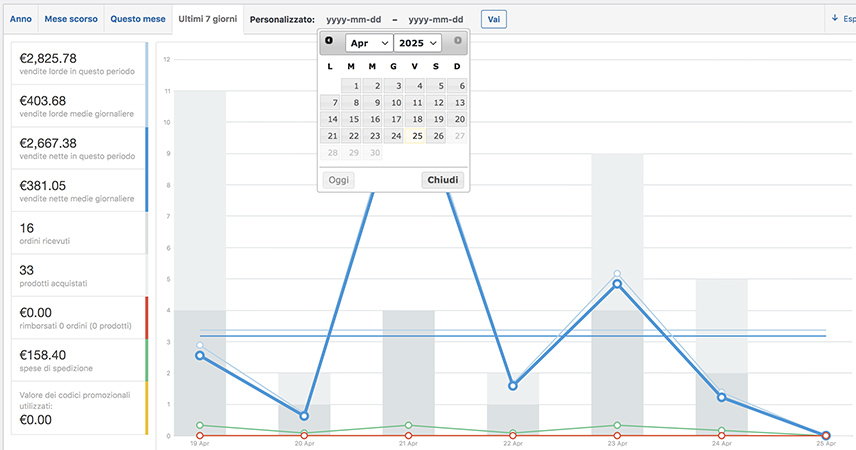Image resolution: width=856 pixels, height=450 pixels.
Task: Switch to the Mese scorso tab
Action: 71,19
